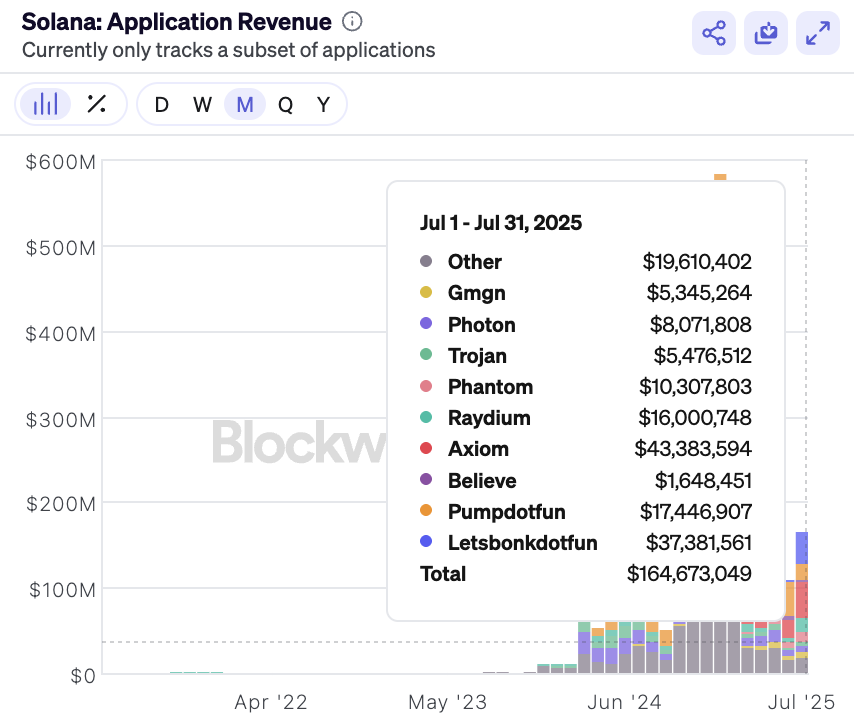Expand the chart to fullscreen
The image size is (854, 724).
pyautogui.click(x=817, y=33)
